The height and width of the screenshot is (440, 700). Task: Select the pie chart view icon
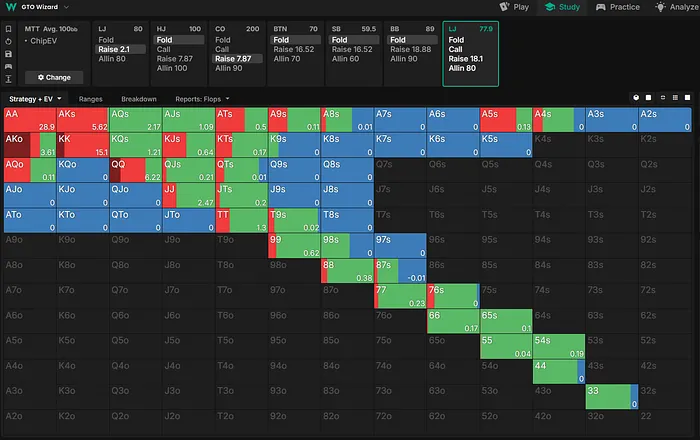tap(636, 98)
